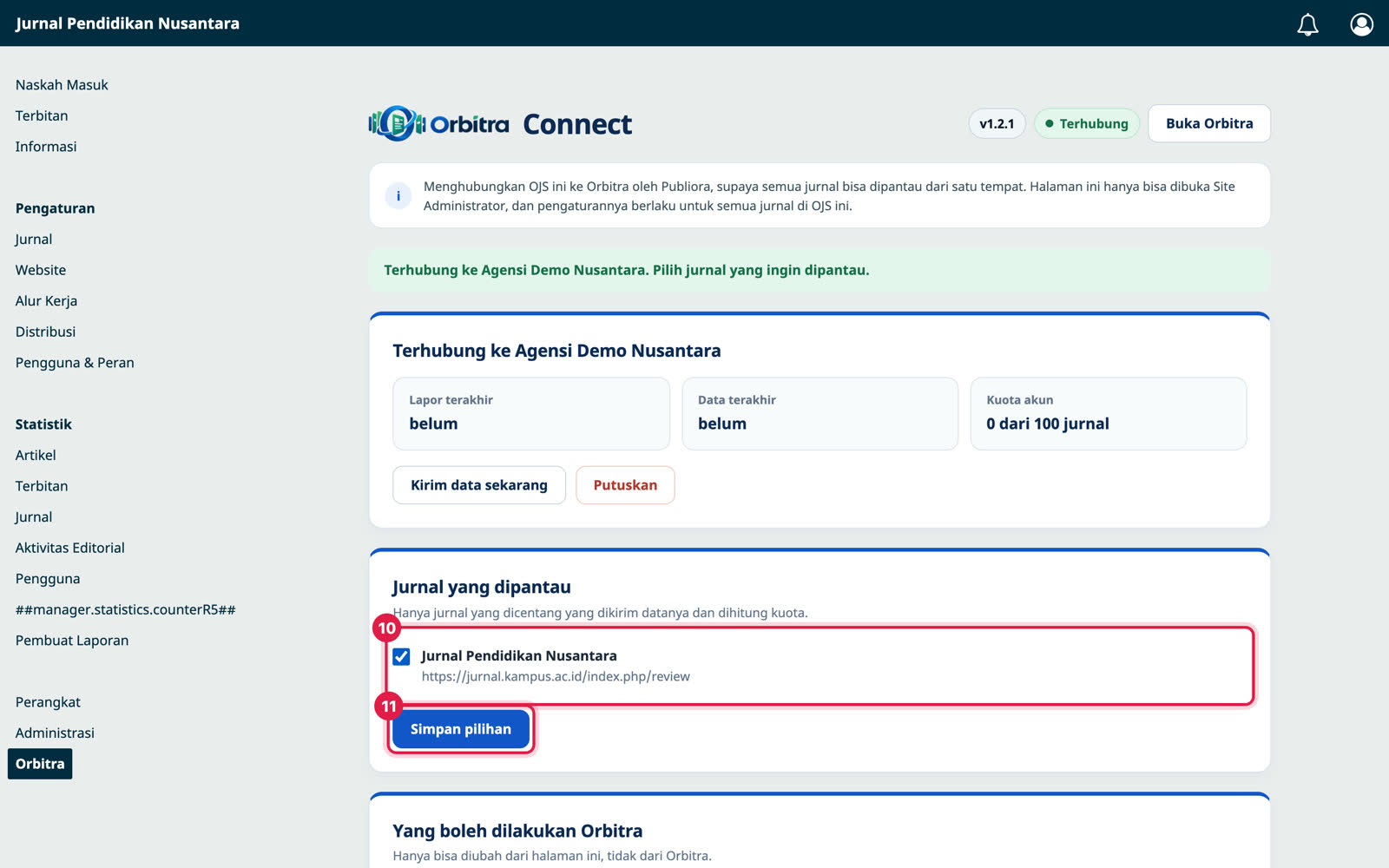Open Jurnal under Pengaturan

pos(34,240)
